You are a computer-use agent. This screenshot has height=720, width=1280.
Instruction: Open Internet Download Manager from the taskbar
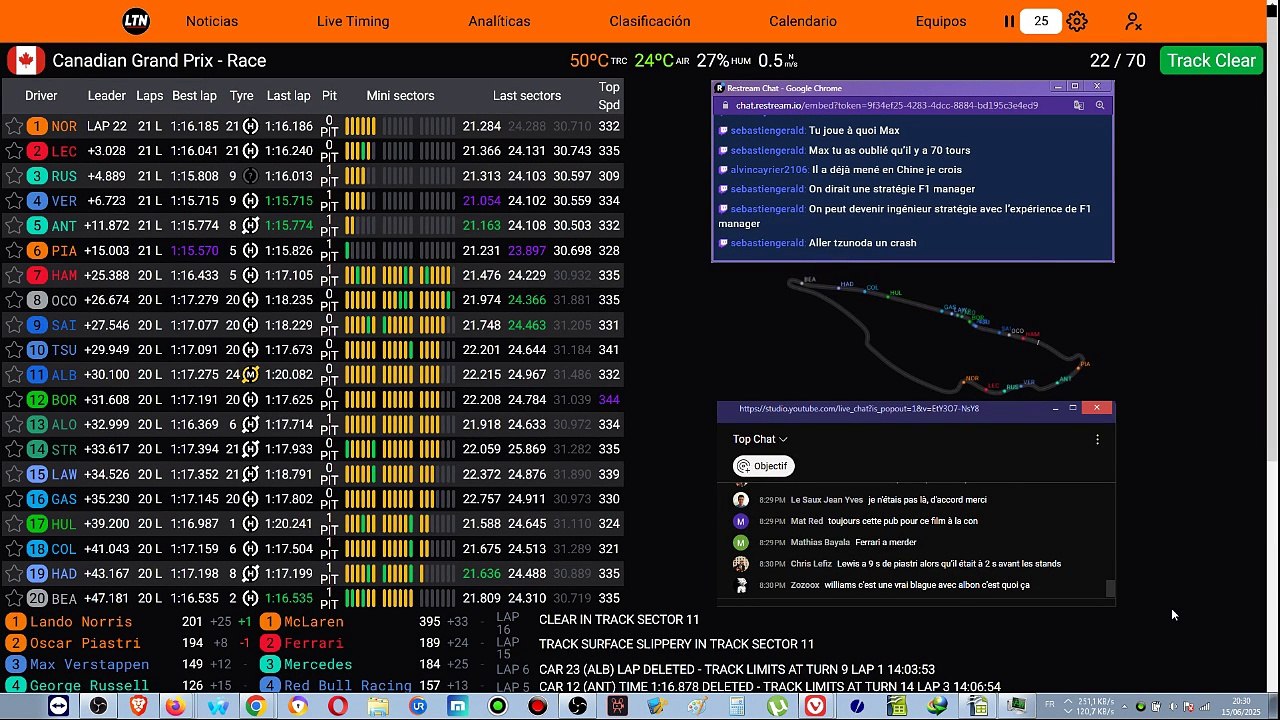[937, 706]
